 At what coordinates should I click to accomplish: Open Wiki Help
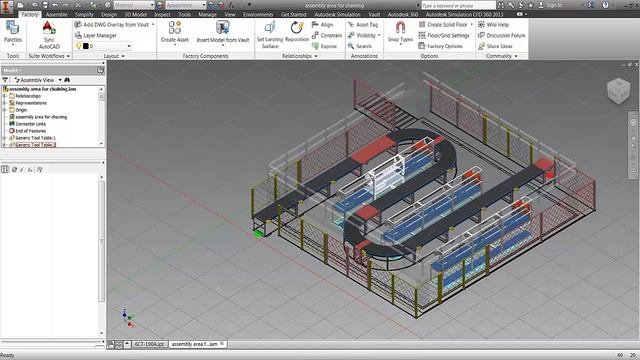click(x=493, y=24)
